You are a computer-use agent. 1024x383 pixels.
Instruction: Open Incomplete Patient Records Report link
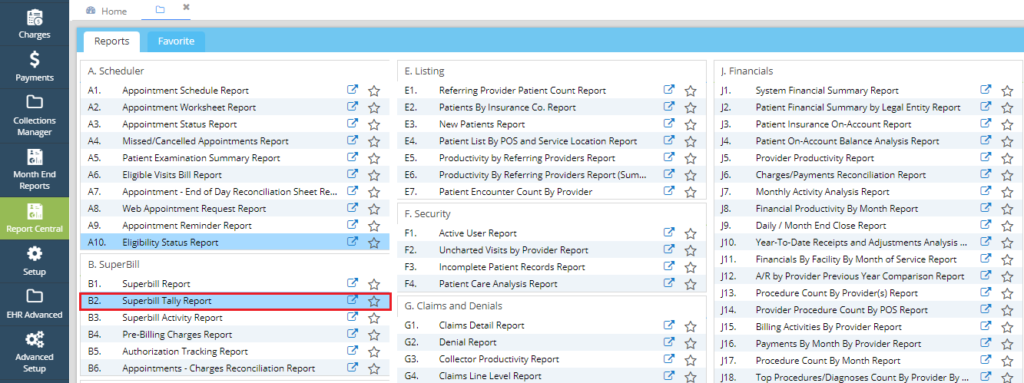[512, 267]
